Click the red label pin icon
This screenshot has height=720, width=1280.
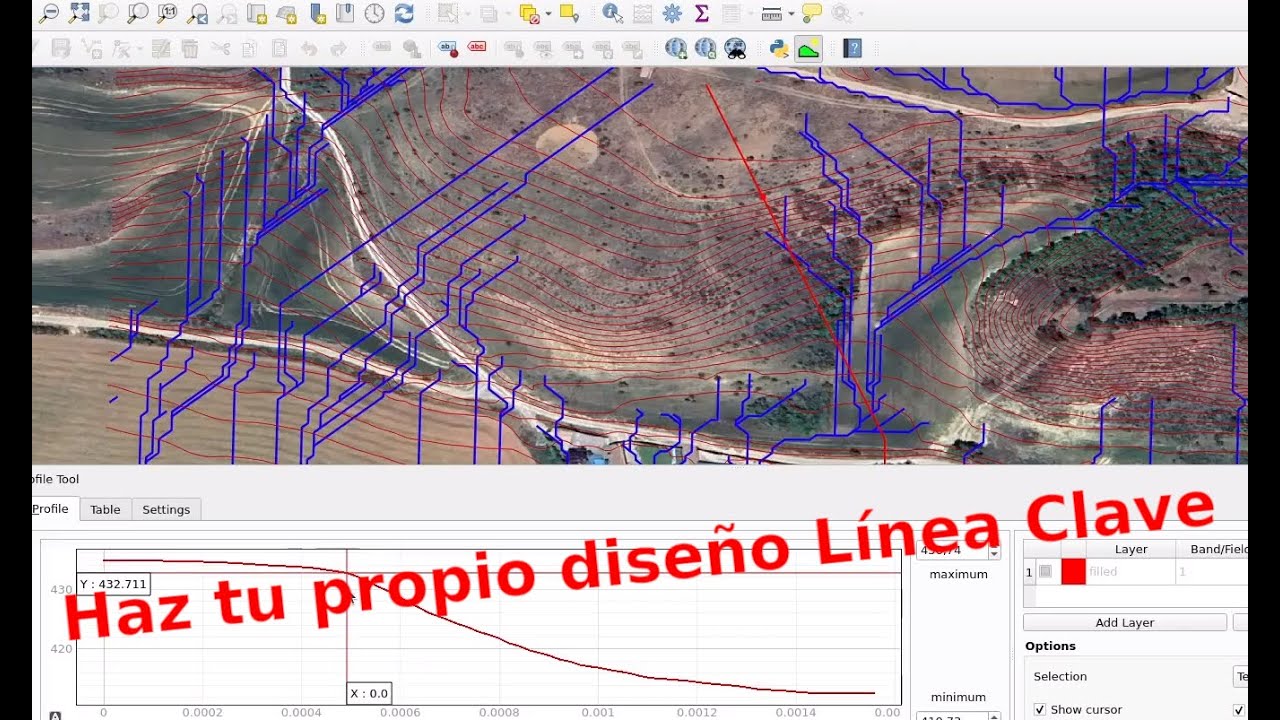click(448, 48)
